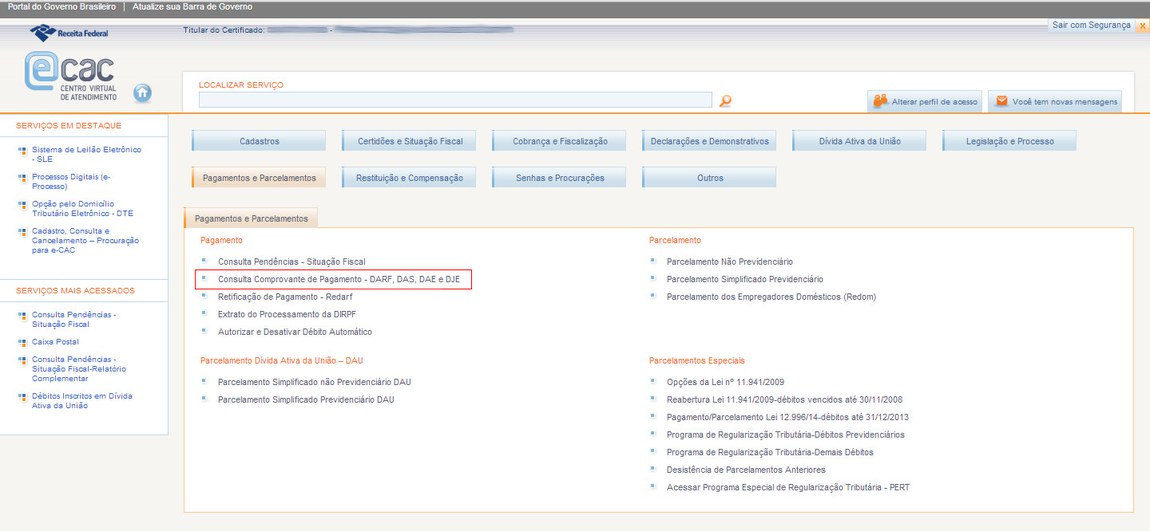Open Processos Digitais (e-Processo) link
1150x531 pixels.
(70, 181)
